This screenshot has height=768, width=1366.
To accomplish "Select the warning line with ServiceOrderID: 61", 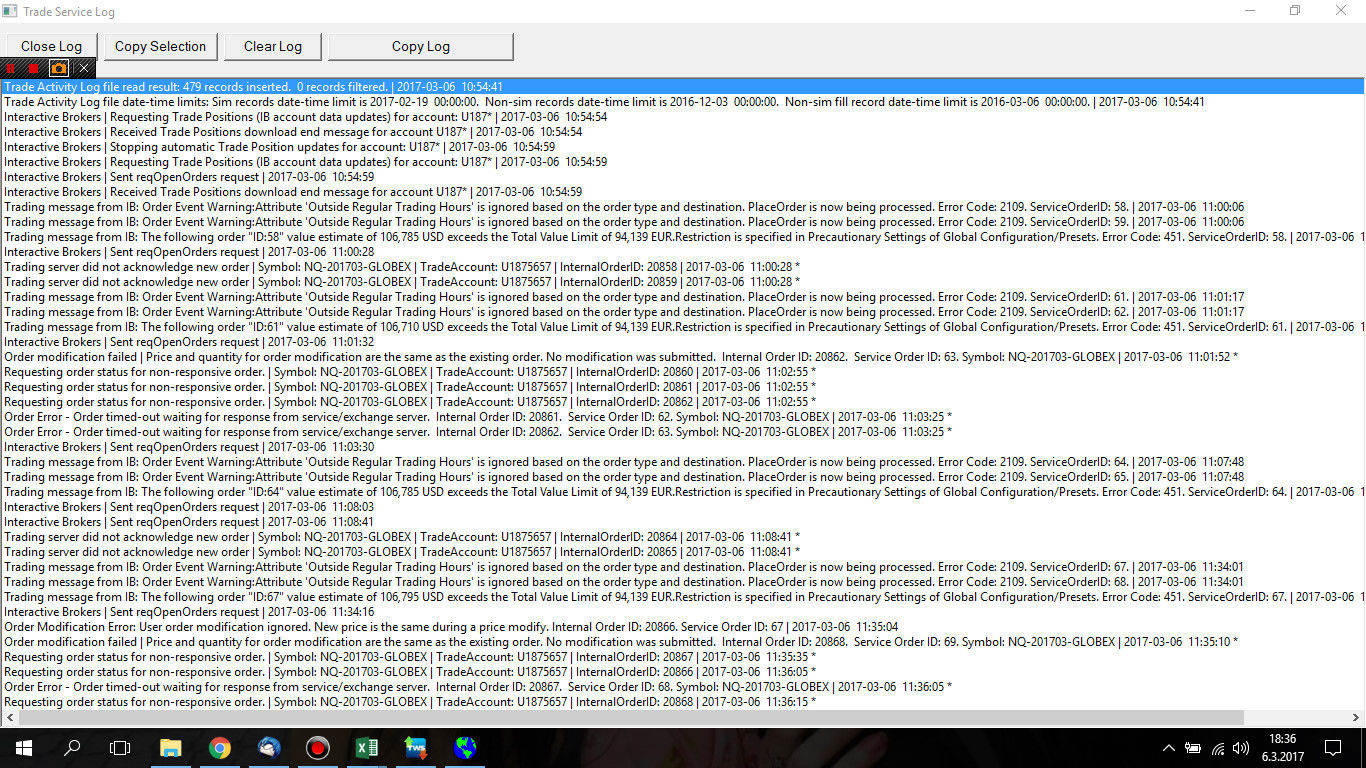I will (x=683, y=297).
